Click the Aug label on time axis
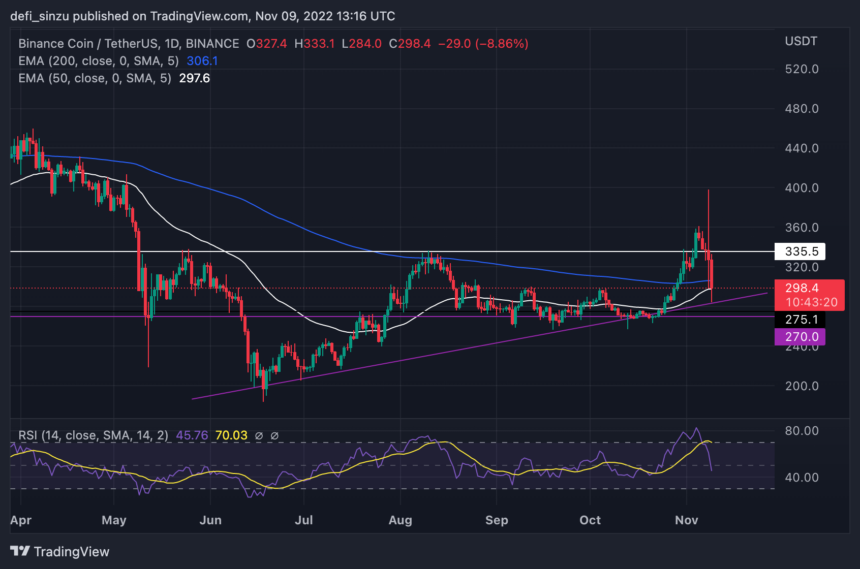 400,520
